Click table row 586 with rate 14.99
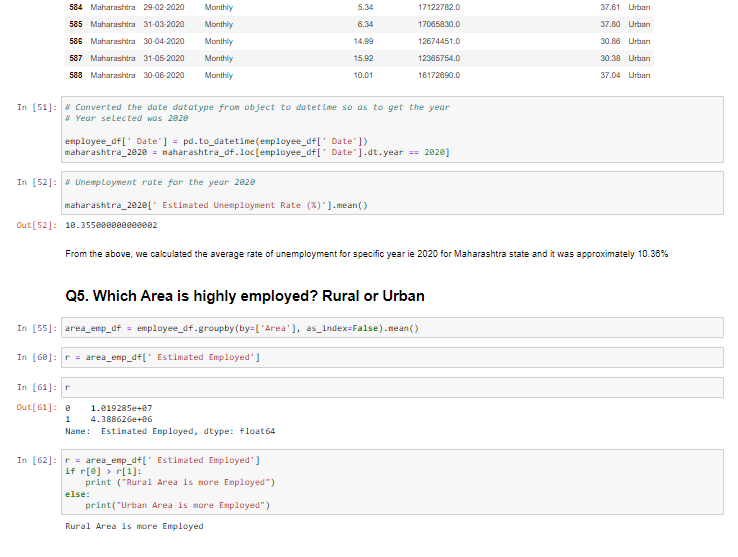 click(x=359, y=41)
